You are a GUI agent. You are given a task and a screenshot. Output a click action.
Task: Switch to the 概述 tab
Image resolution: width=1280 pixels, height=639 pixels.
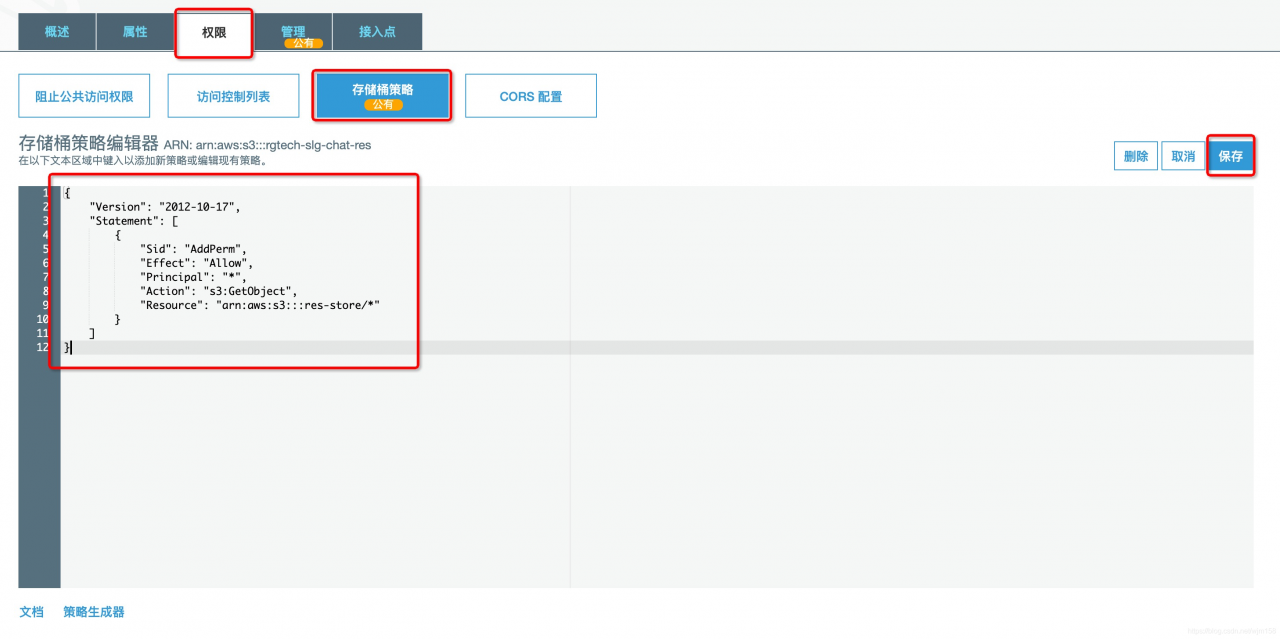[57, 32]
